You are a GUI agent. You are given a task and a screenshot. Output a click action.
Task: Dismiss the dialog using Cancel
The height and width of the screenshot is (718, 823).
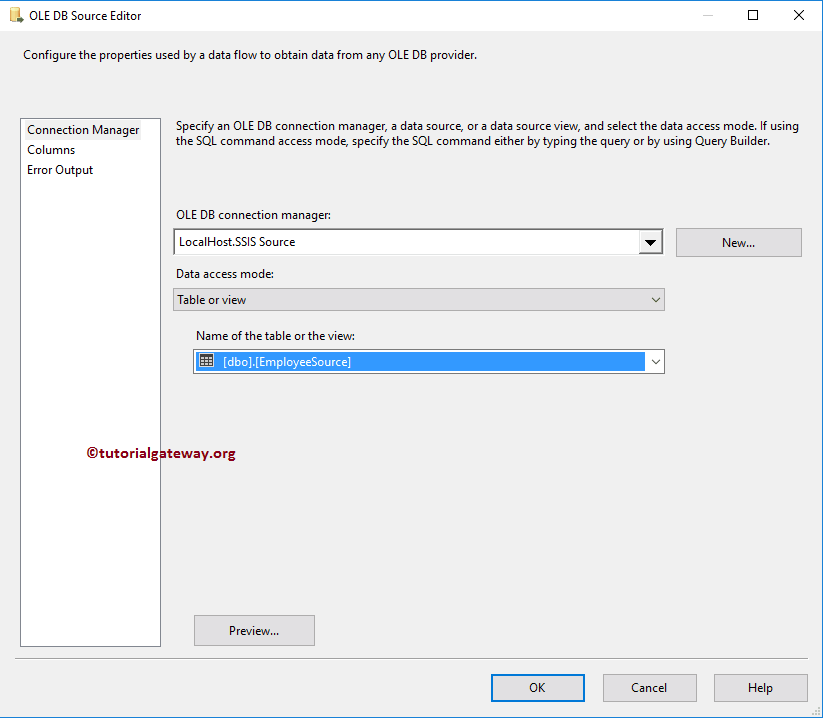[649, 687]
